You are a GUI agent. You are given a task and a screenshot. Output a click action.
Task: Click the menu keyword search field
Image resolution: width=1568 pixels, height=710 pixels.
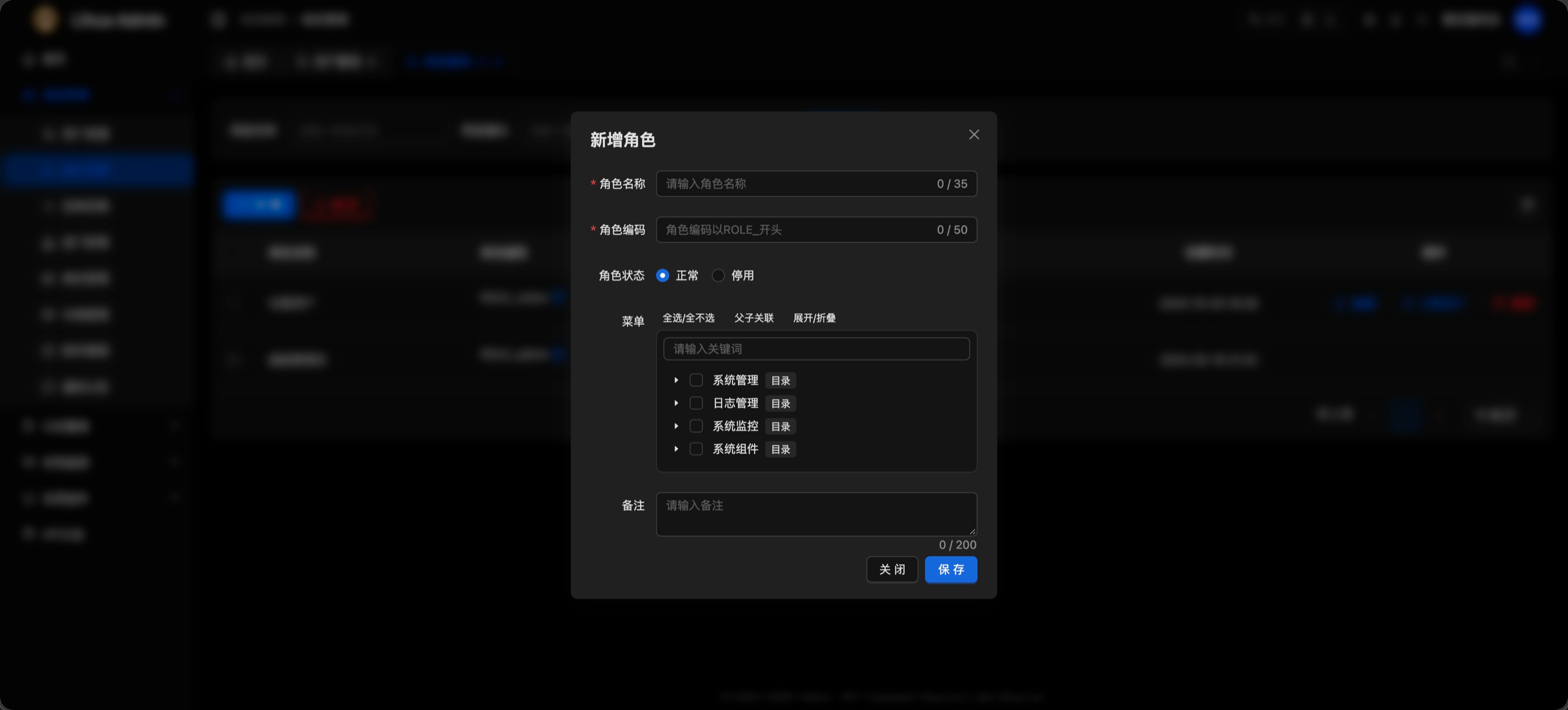[x=816, y=349]
